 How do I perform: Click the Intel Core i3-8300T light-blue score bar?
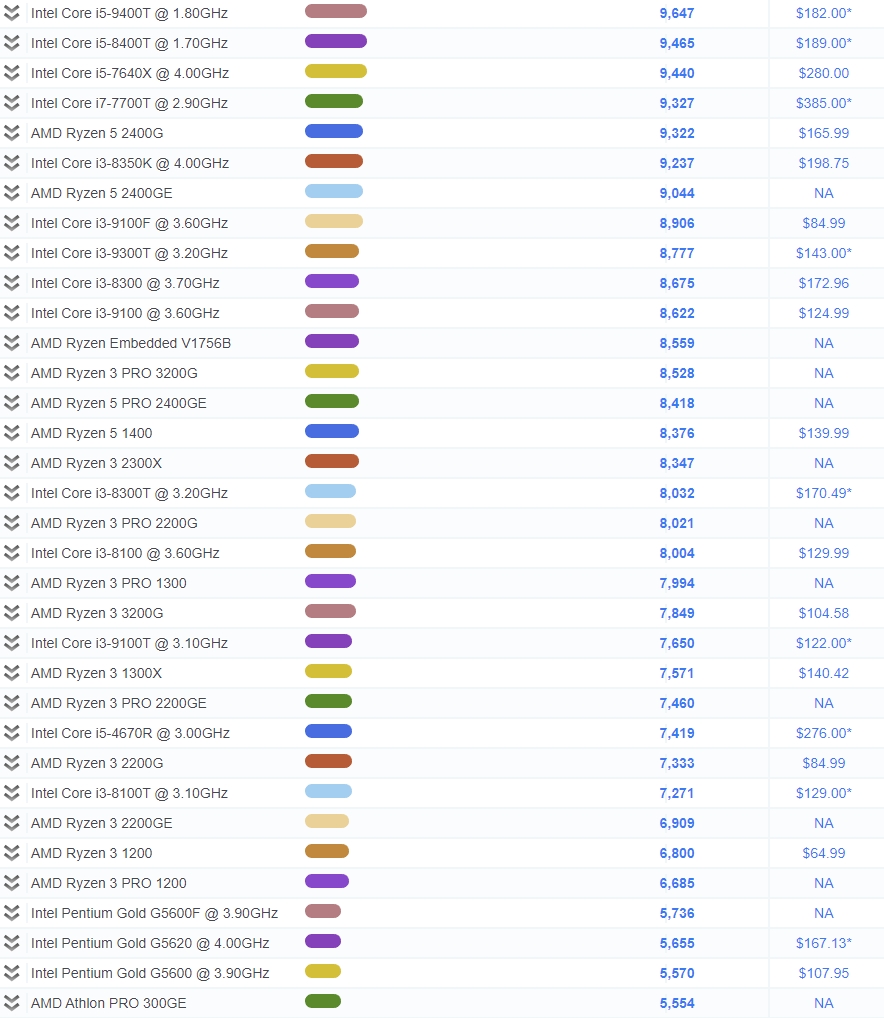pos(330,491)
